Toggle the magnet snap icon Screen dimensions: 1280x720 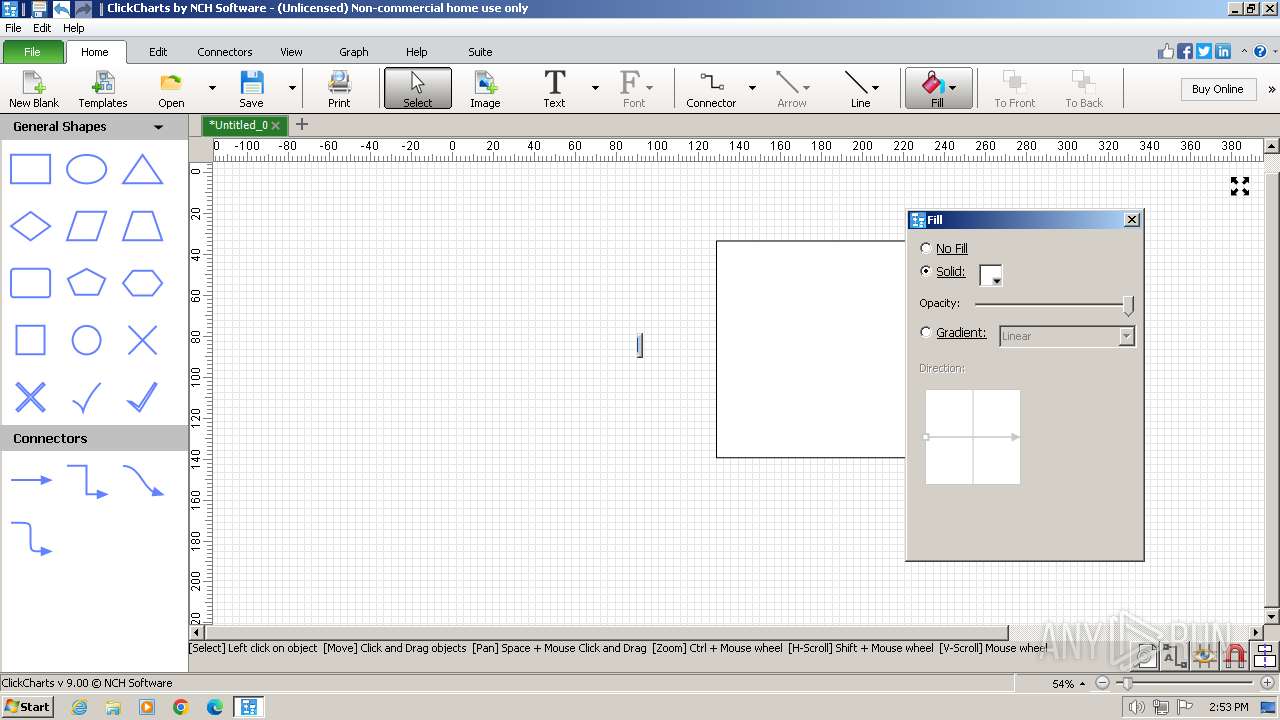coord(1235,656)
